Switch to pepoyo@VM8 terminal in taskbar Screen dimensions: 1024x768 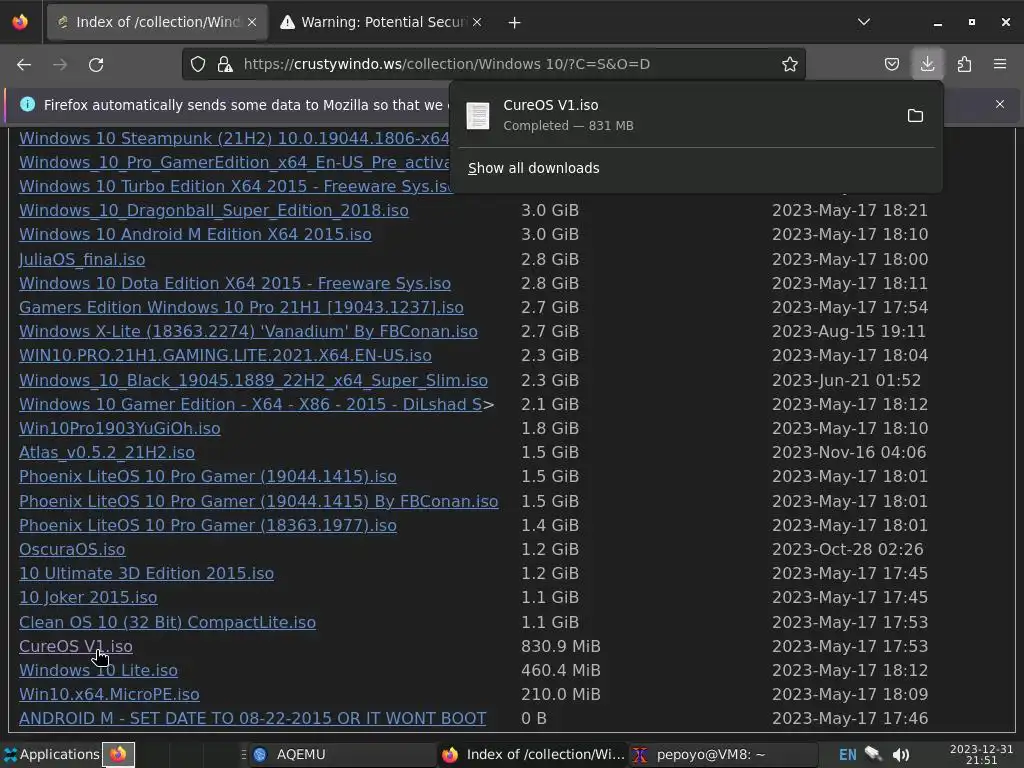[x=724, y=754]
